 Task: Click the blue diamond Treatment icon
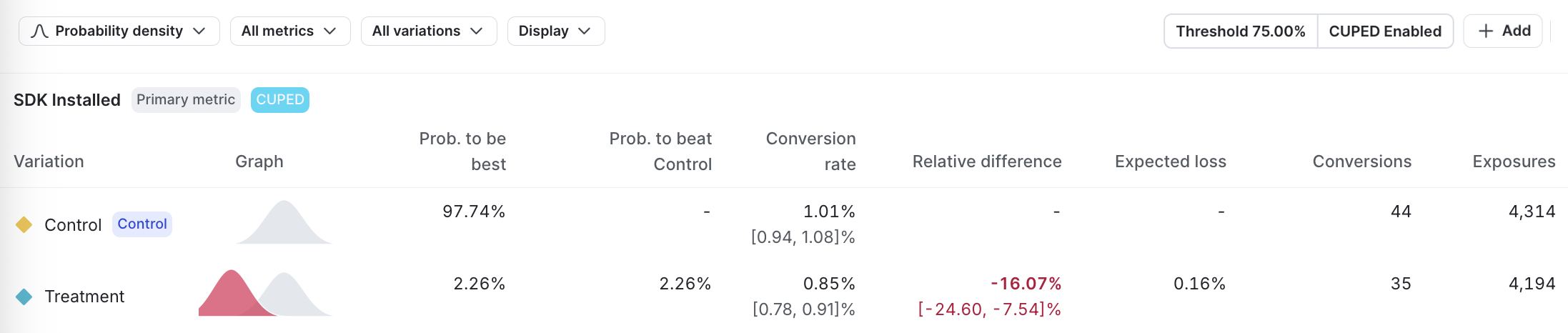click(x=24, y=297)
